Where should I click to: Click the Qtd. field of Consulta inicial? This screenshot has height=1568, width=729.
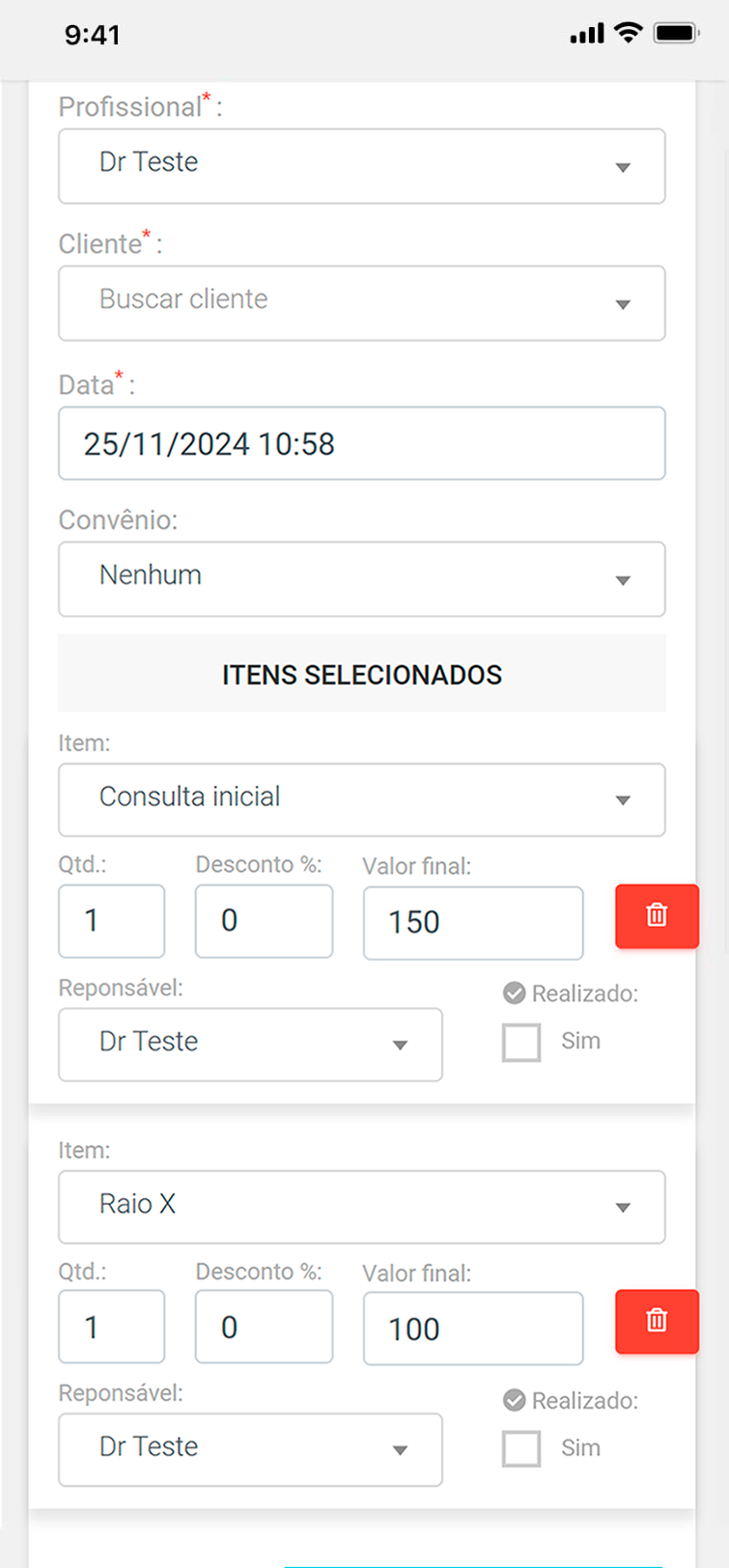click(x=111, y=921)
